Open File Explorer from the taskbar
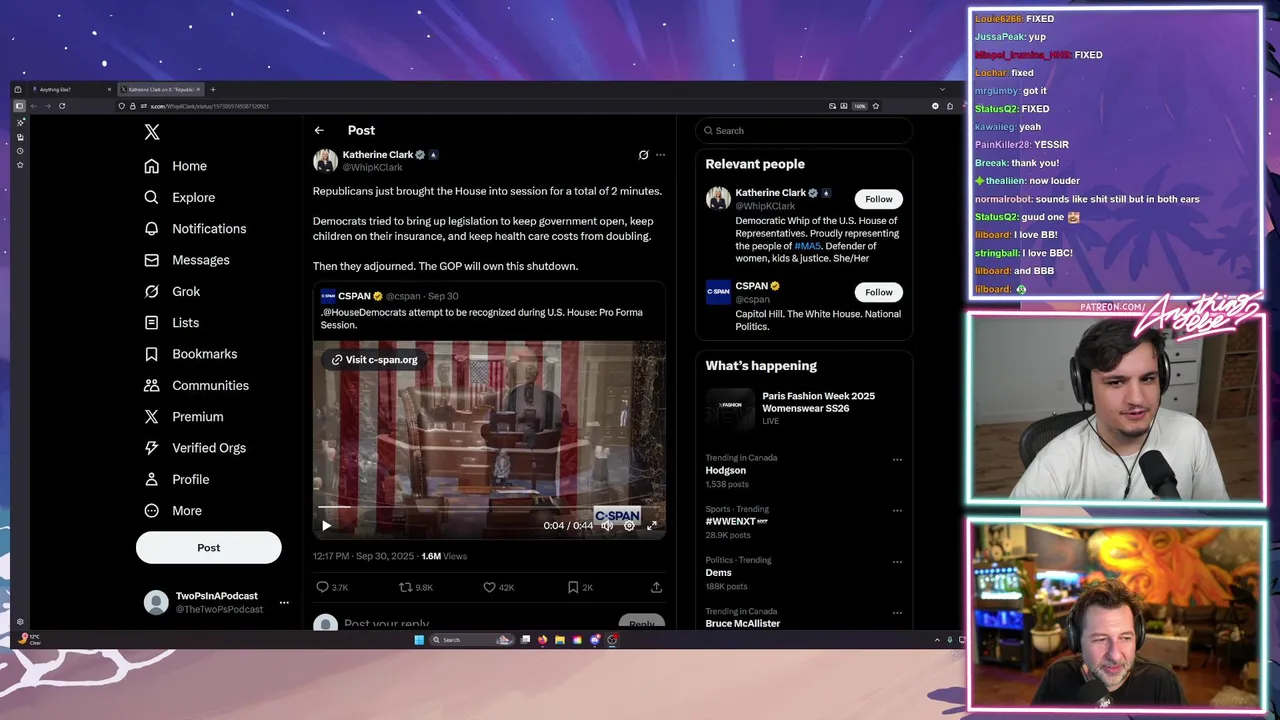 [x=560, y=640]
